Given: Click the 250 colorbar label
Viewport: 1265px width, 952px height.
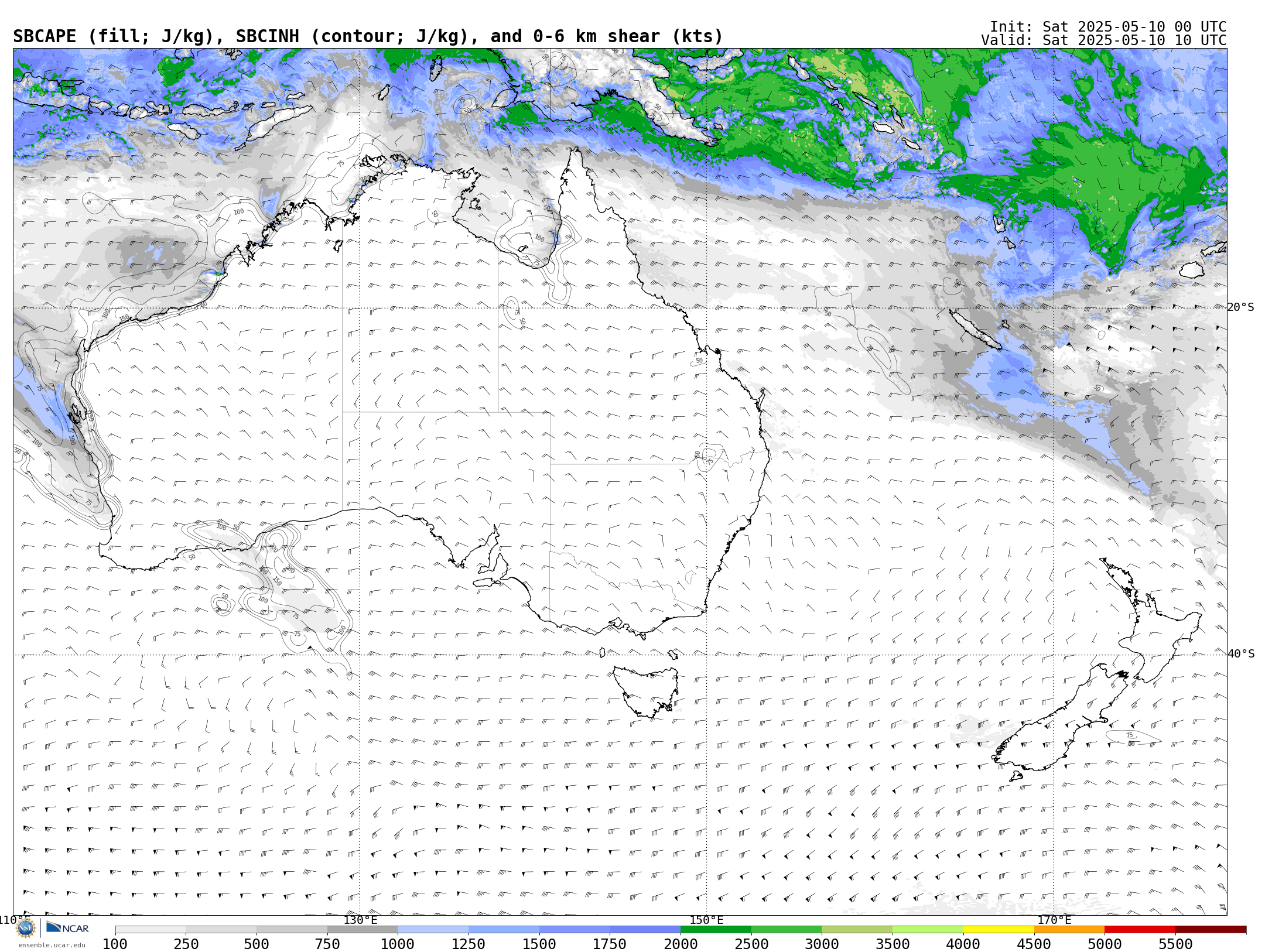Looking at the screenshot, I should [x=186, y=944].
